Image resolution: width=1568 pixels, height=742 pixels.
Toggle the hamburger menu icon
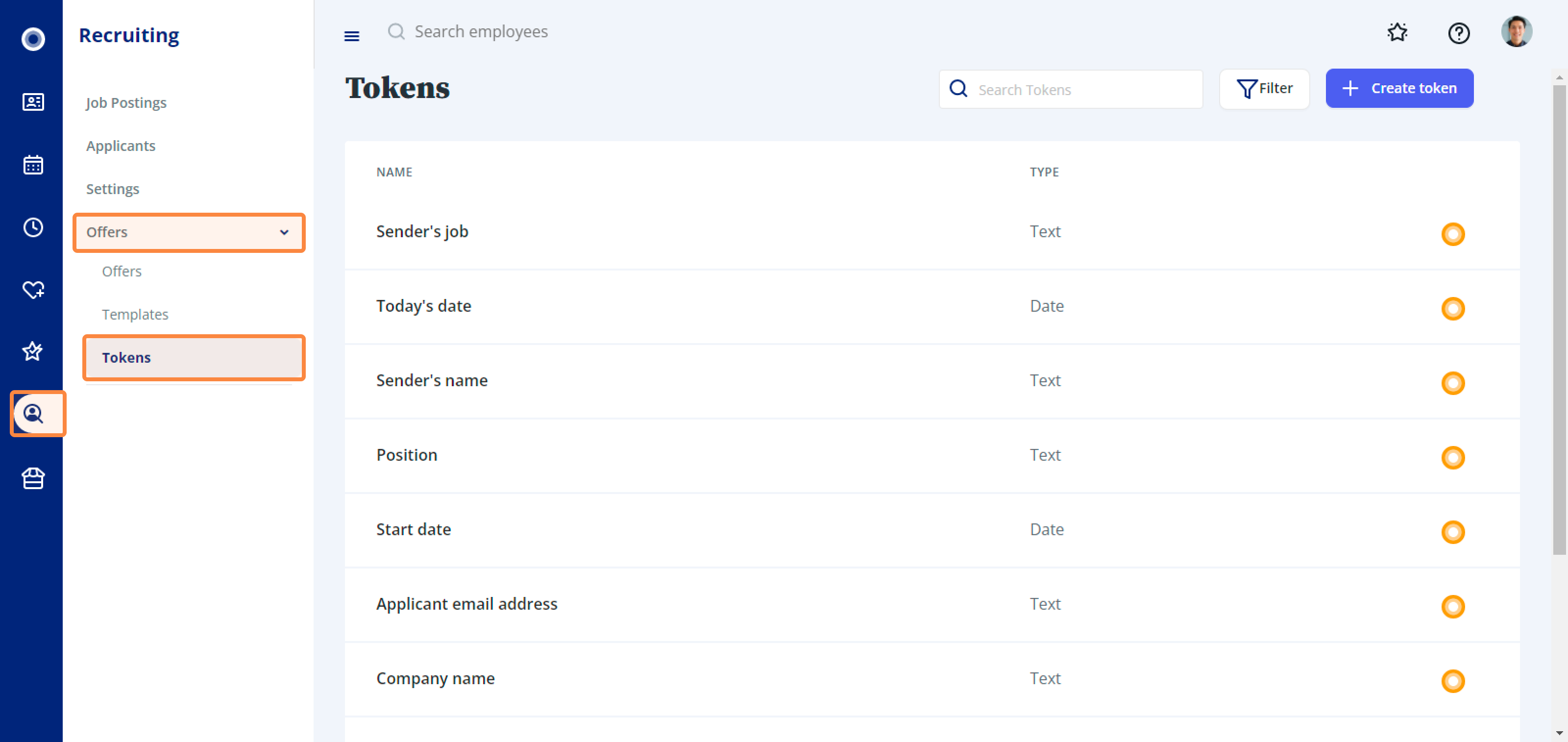[x=351, y=36]
